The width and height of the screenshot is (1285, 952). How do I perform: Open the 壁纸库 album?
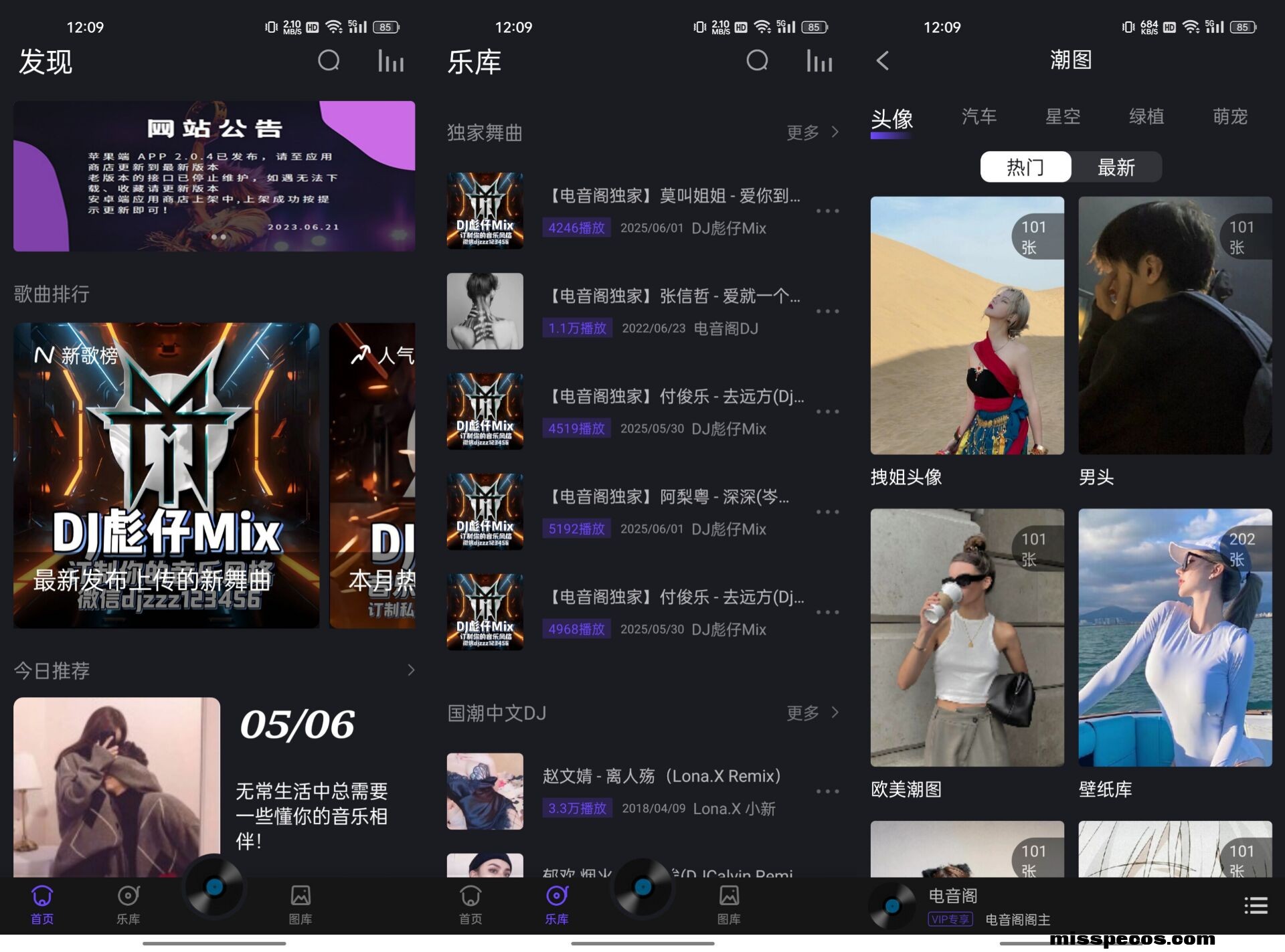pyautogui.click(x=1175, y=638)
